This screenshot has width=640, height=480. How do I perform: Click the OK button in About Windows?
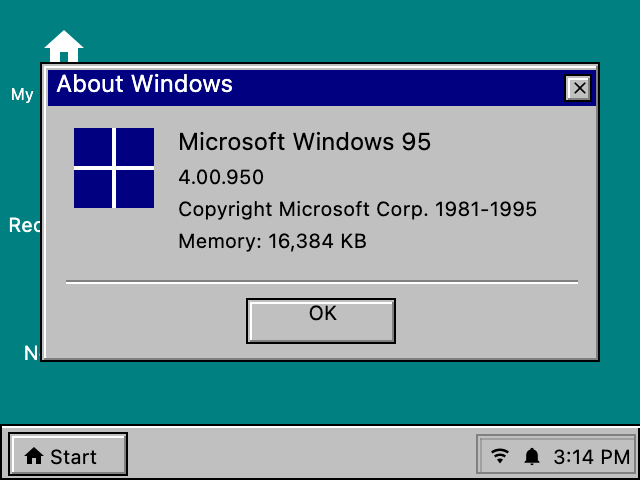(321, 321)
